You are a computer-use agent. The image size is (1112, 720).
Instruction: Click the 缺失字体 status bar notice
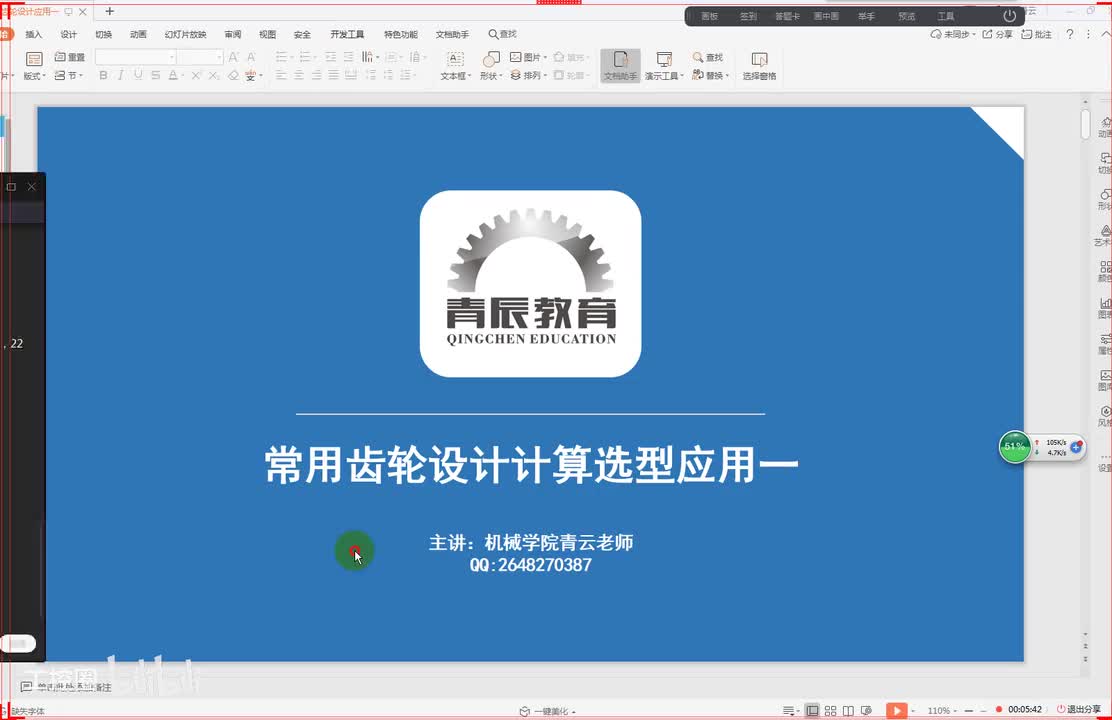tap(27, 711)
